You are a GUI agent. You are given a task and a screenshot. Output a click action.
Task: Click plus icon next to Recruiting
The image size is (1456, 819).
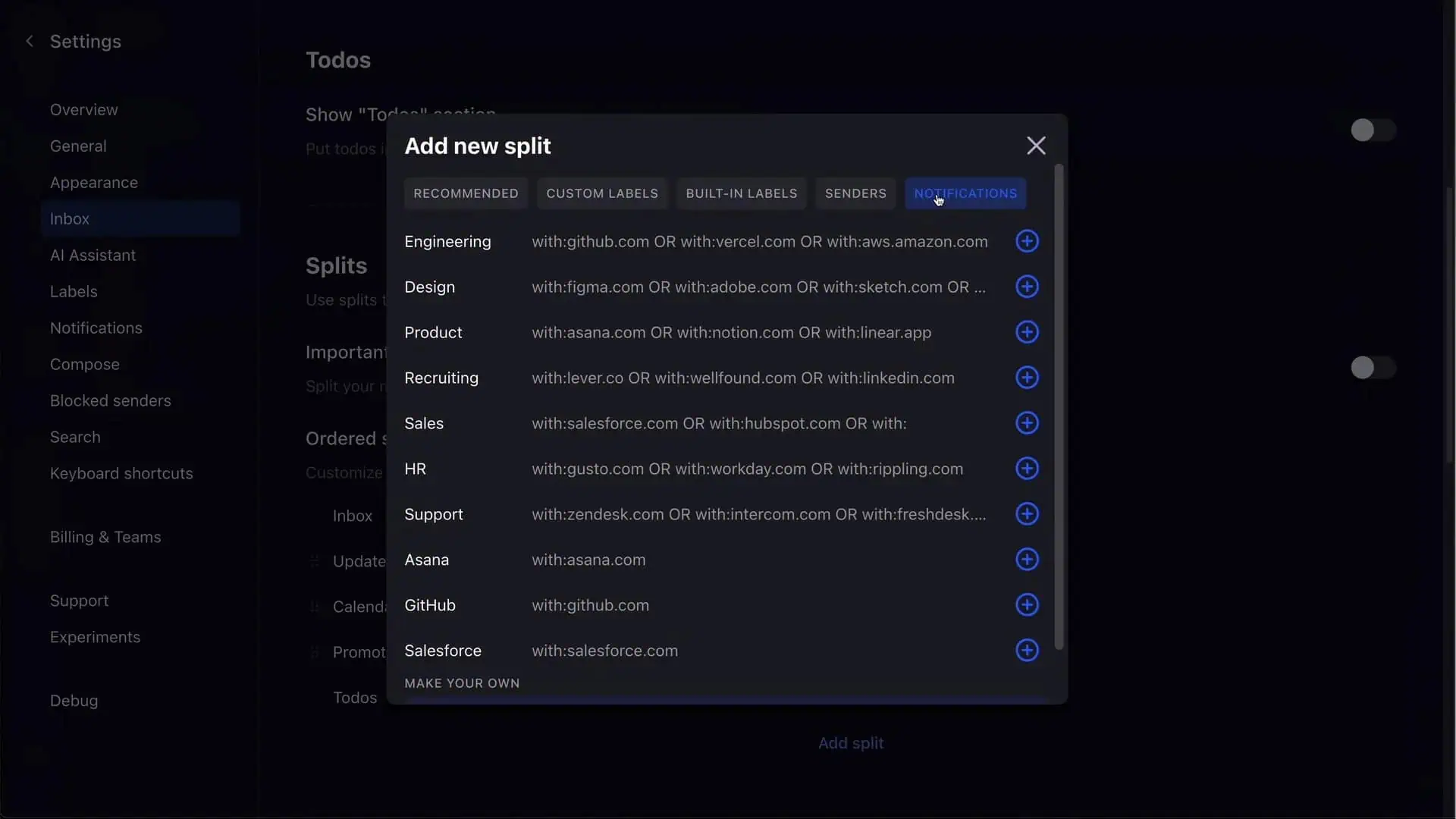click(x=1027, y=378)
